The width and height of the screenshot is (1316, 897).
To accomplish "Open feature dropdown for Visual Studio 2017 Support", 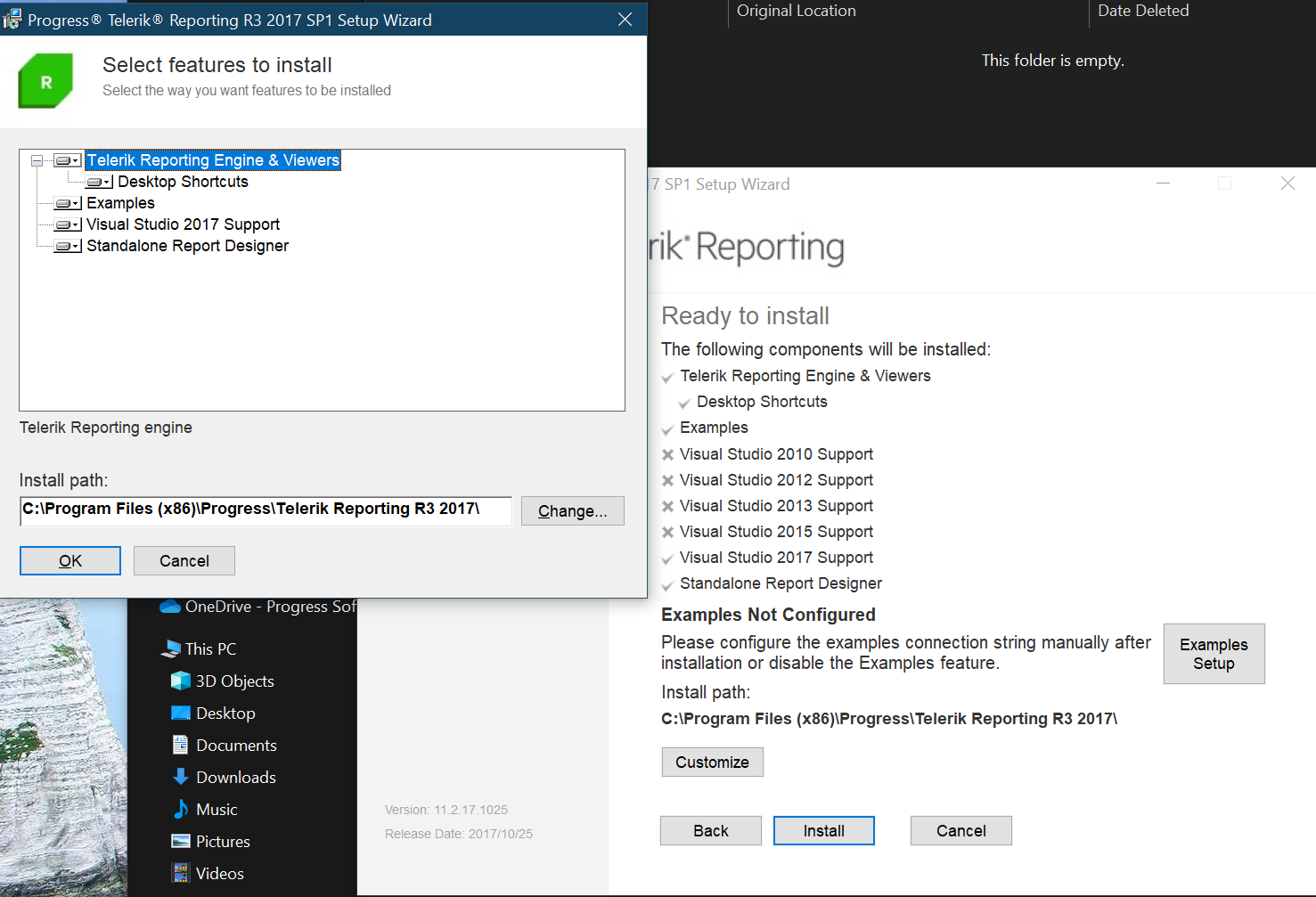I will click(68, 224).
